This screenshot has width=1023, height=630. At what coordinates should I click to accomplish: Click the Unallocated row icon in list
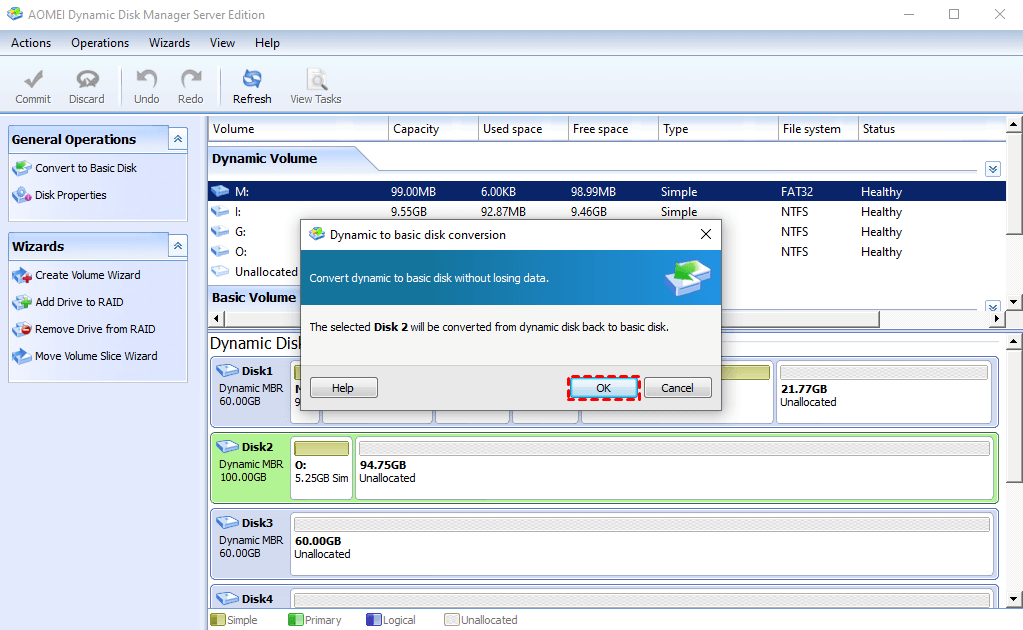(x=221, y=271)
